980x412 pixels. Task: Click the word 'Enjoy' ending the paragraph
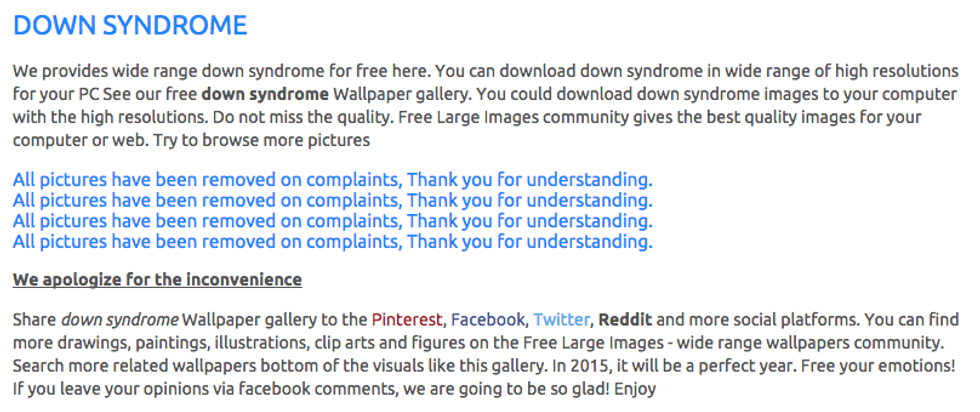[x=635, y=389]
